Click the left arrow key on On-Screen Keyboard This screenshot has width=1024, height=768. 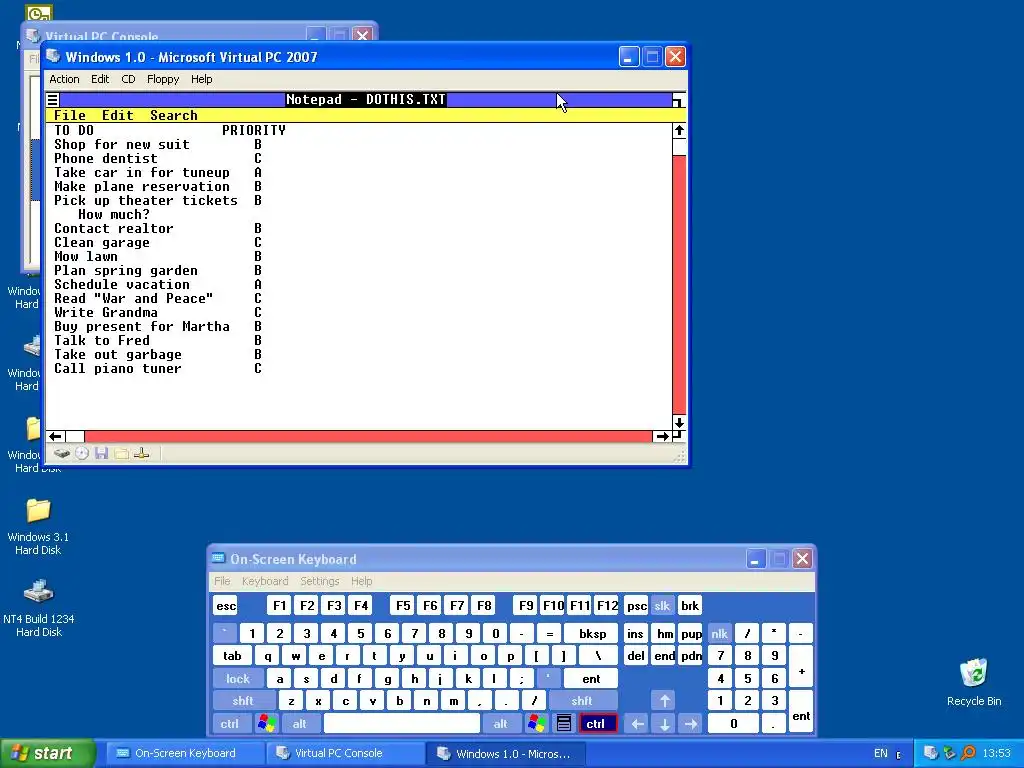tap(637, 724)
